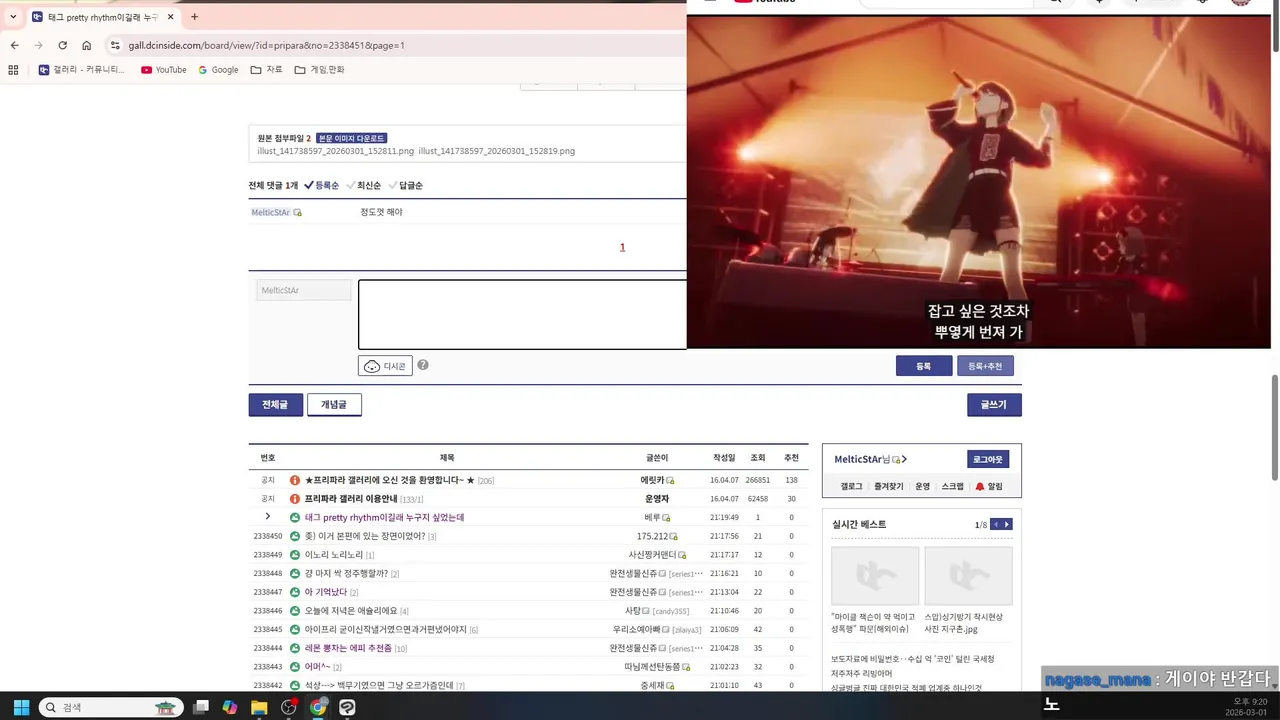Open Task View on the taskbar
The width and height of the screenshot is (1280, 720).
click(x=201, y=707)
